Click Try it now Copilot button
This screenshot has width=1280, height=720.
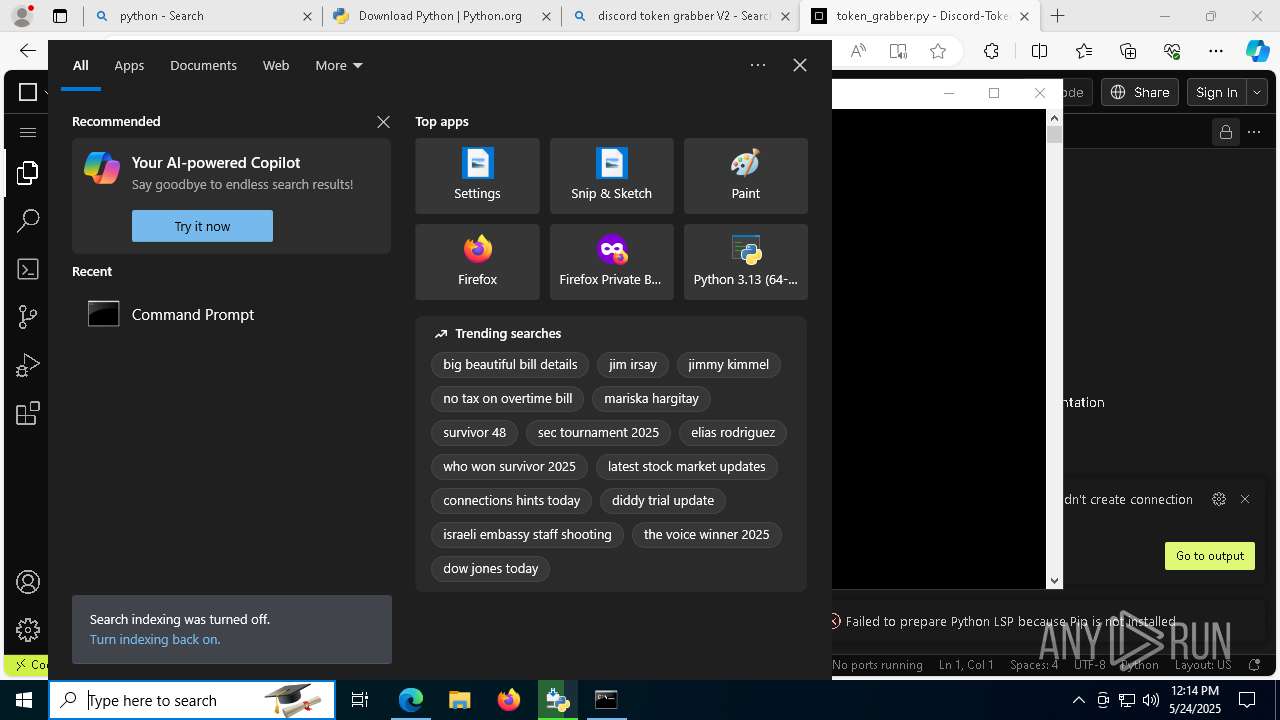202,226
